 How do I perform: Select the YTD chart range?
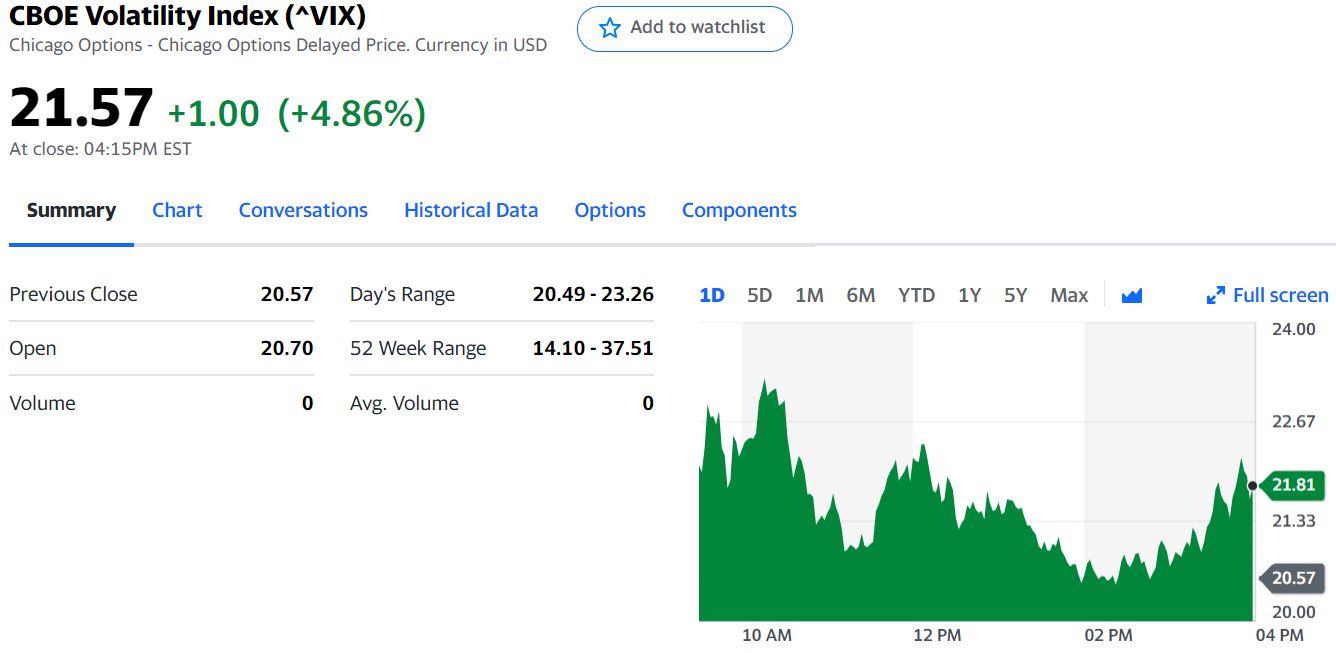click(916, 295)
